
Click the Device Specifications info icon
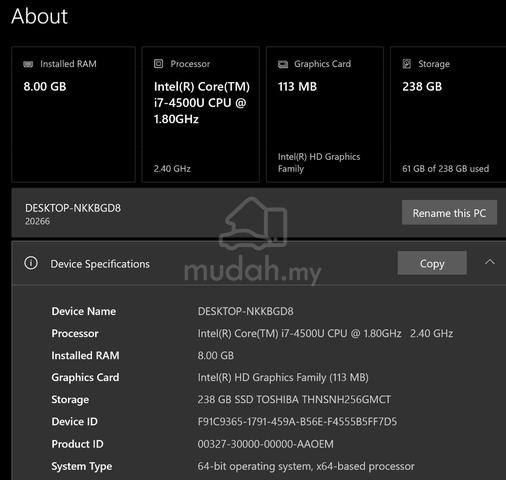(x=31, y=263)
